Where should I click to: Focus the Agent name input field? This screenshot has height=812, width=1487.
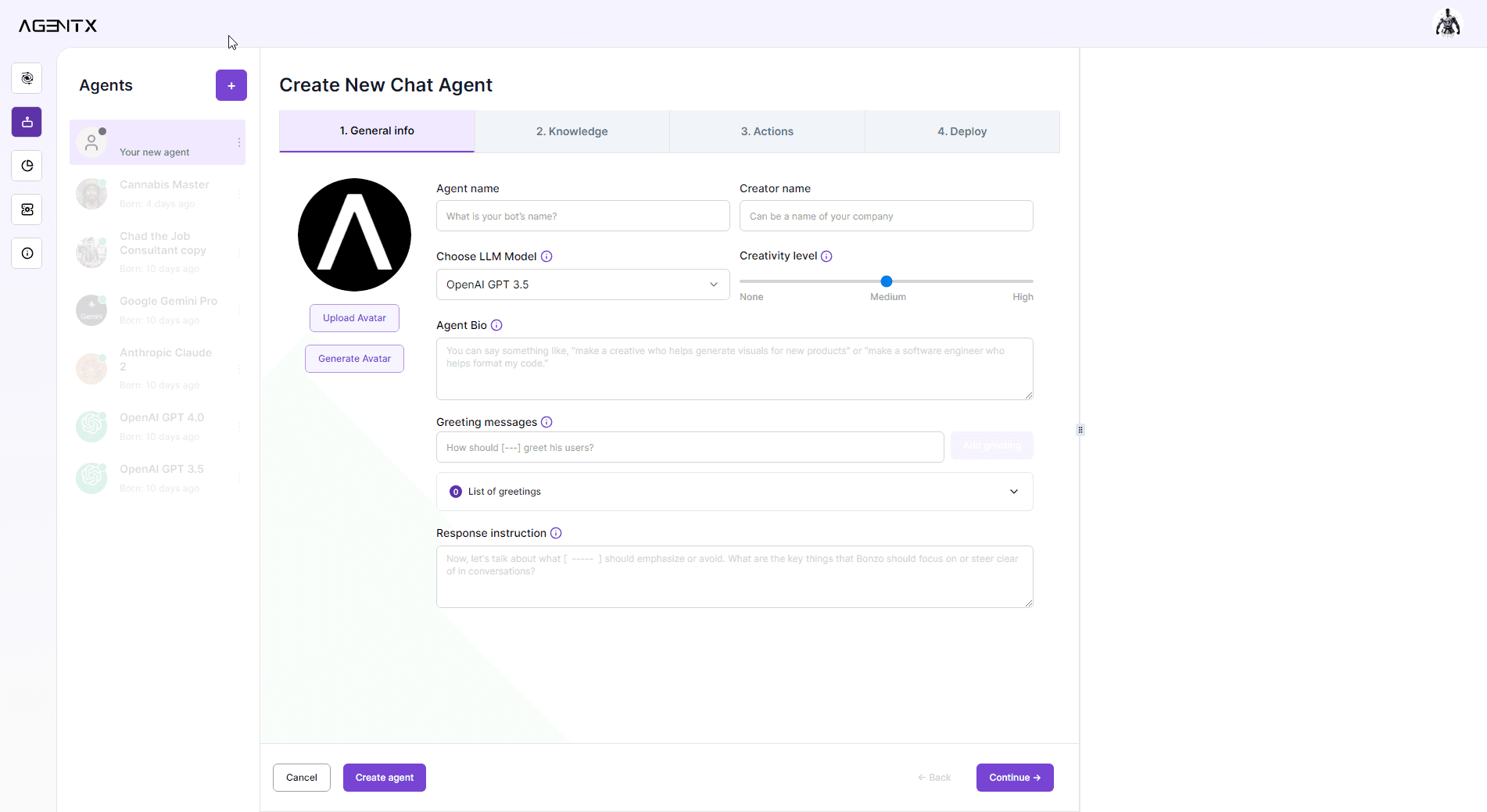coord(582,216)
